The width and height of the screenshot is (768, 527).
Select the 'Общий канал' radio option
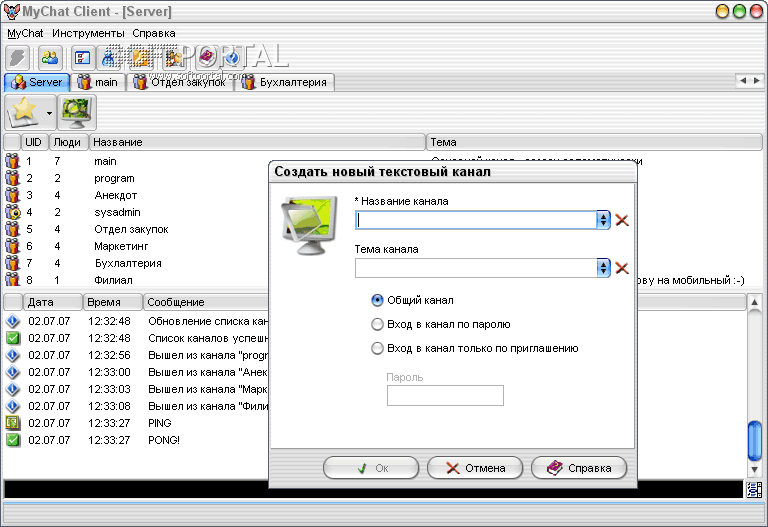(x=377, y=300)
